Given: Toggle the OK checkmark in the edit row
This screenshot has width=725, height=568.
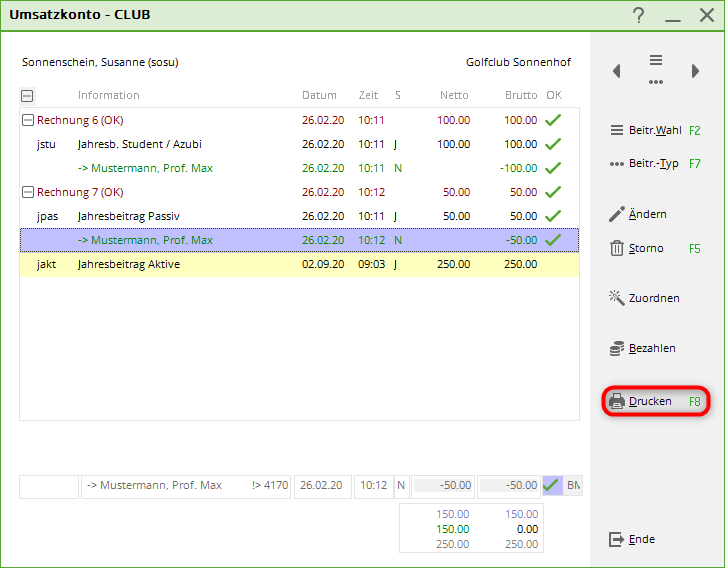Looking at the screenshot, I should (x=551, y=486).
